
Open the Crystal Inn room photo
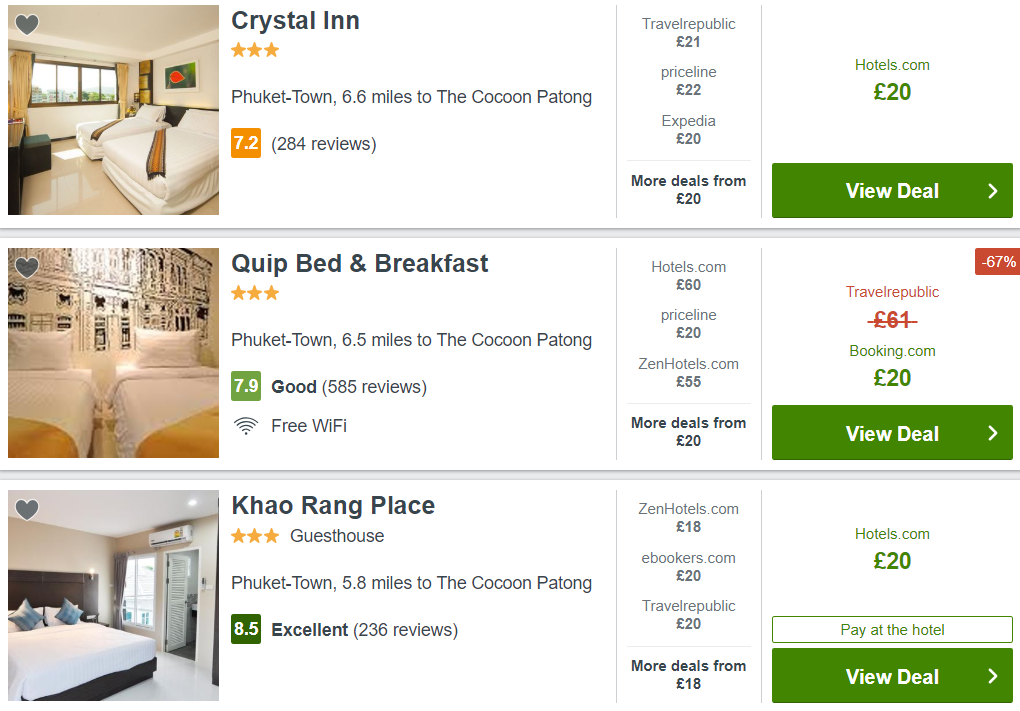[113, 110]
